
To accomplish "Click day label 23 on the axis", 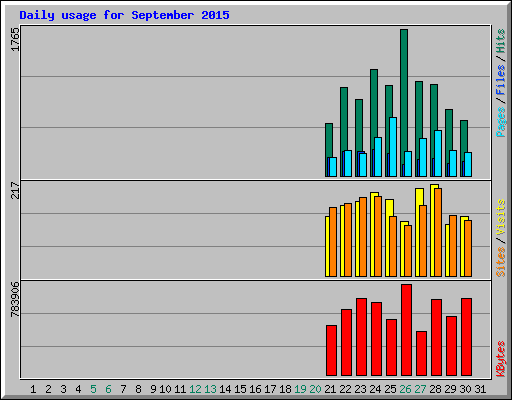I will coord(360,389).
